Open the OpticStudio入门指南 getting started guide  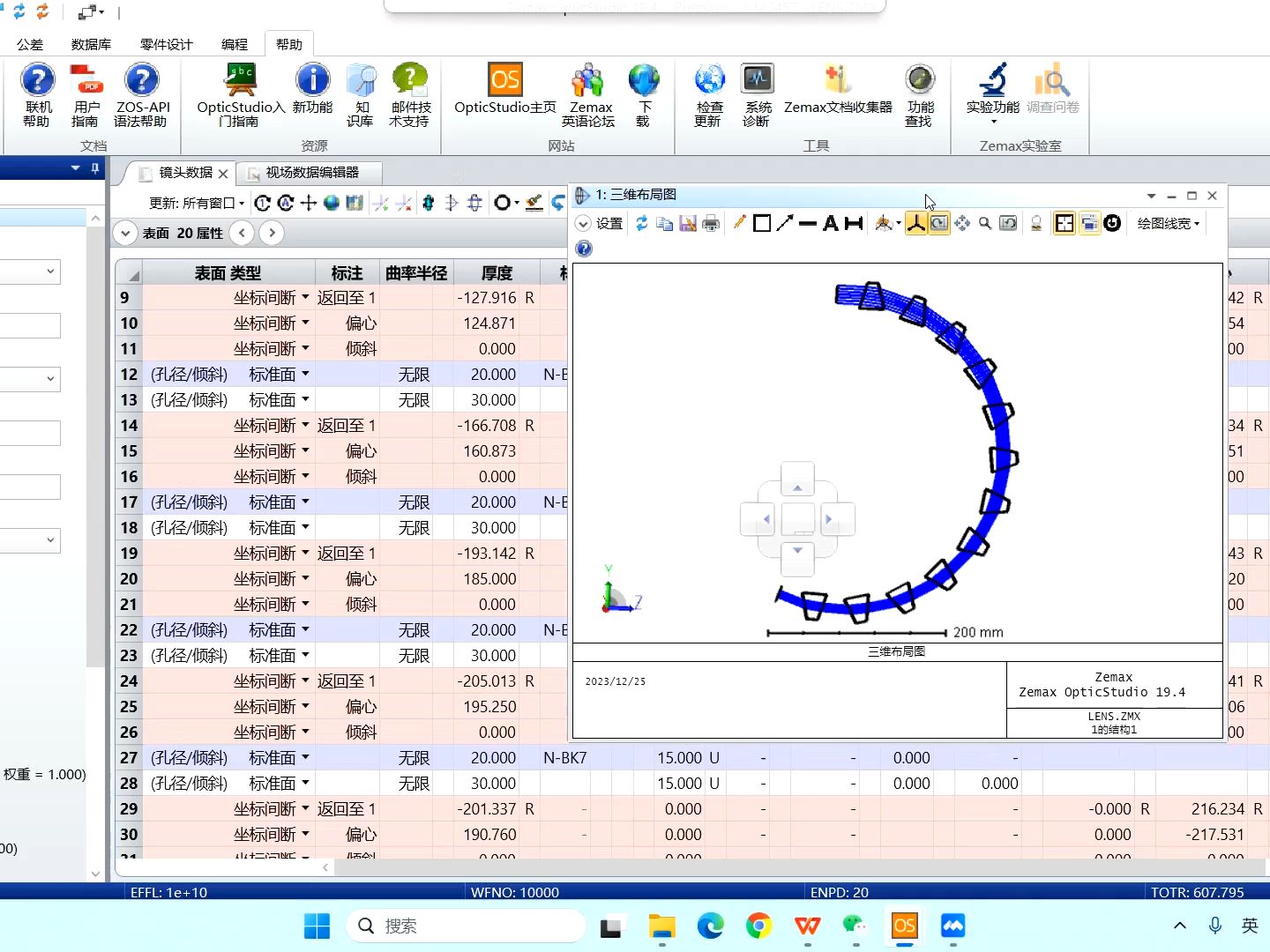240,95
